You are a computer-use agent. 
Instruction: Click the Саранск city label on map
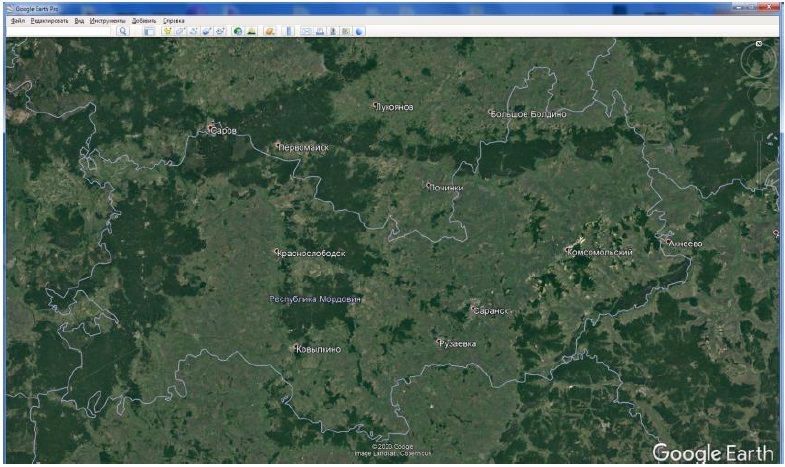click(x=491, y=311)
